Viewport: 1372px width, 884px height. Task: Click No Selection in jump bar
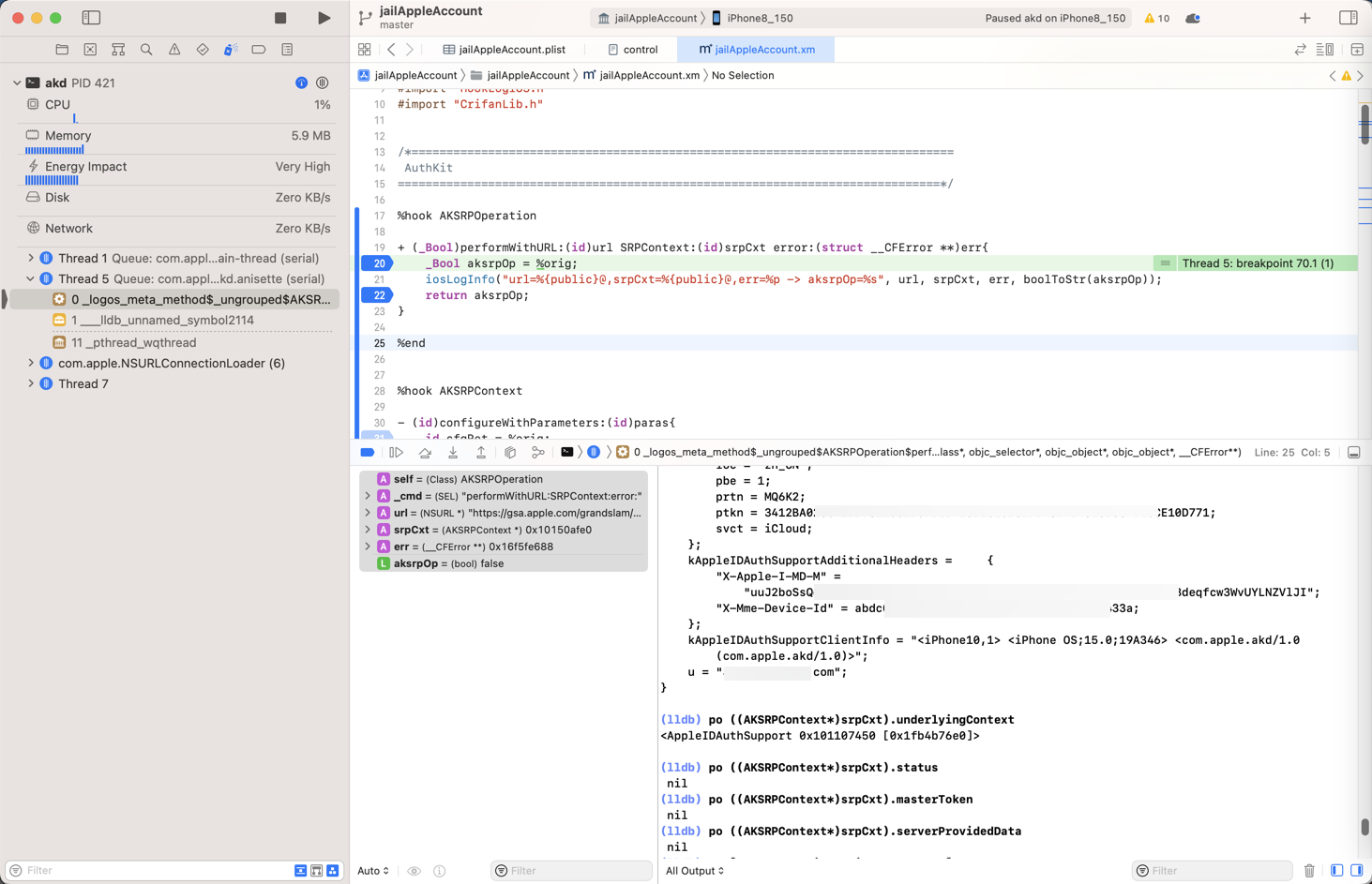click(743, 75)
